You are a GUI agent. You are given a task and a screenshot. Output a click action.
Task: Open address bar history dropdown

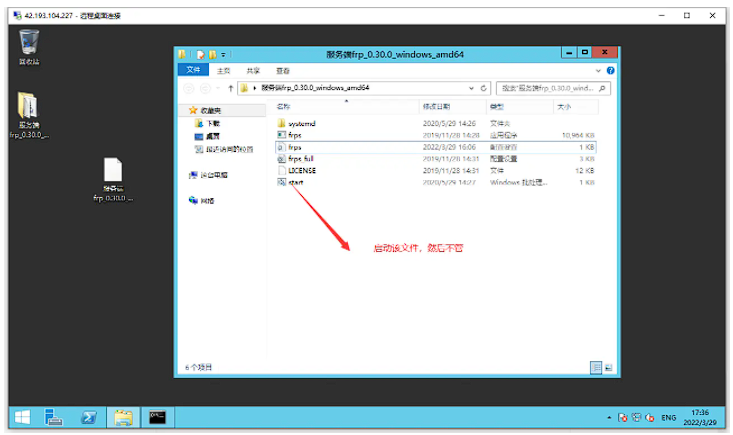pyautogui.click(x=471, y=88)
